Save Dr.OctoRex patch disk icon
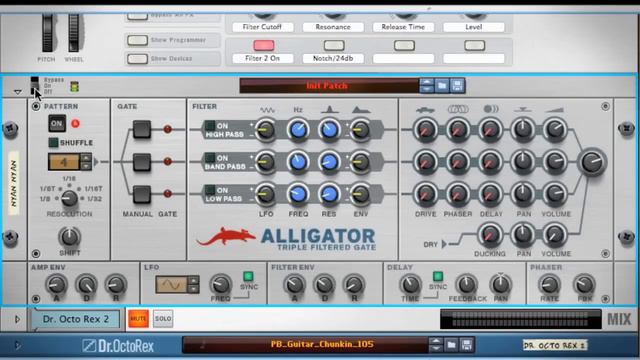This screenshot has height=360, width=640. tap(467, 345)
